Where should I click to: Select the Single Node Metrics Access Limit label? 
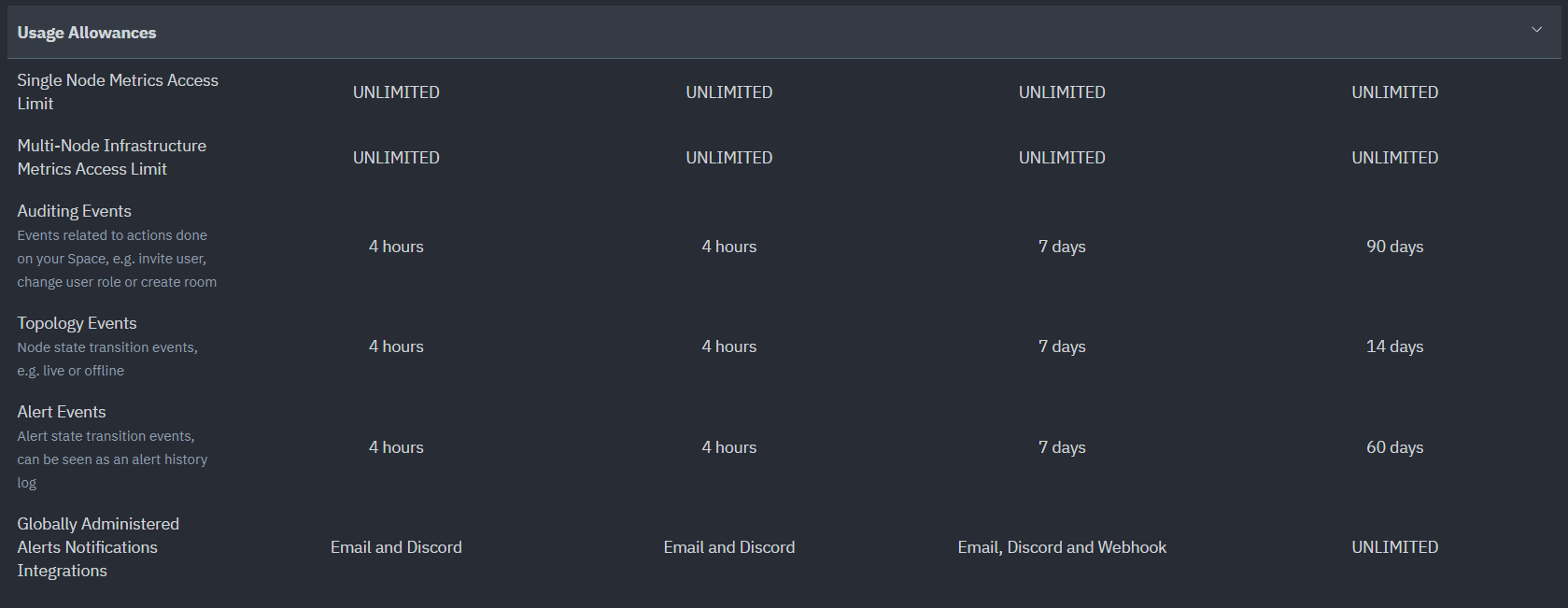(x=117, y=92)
